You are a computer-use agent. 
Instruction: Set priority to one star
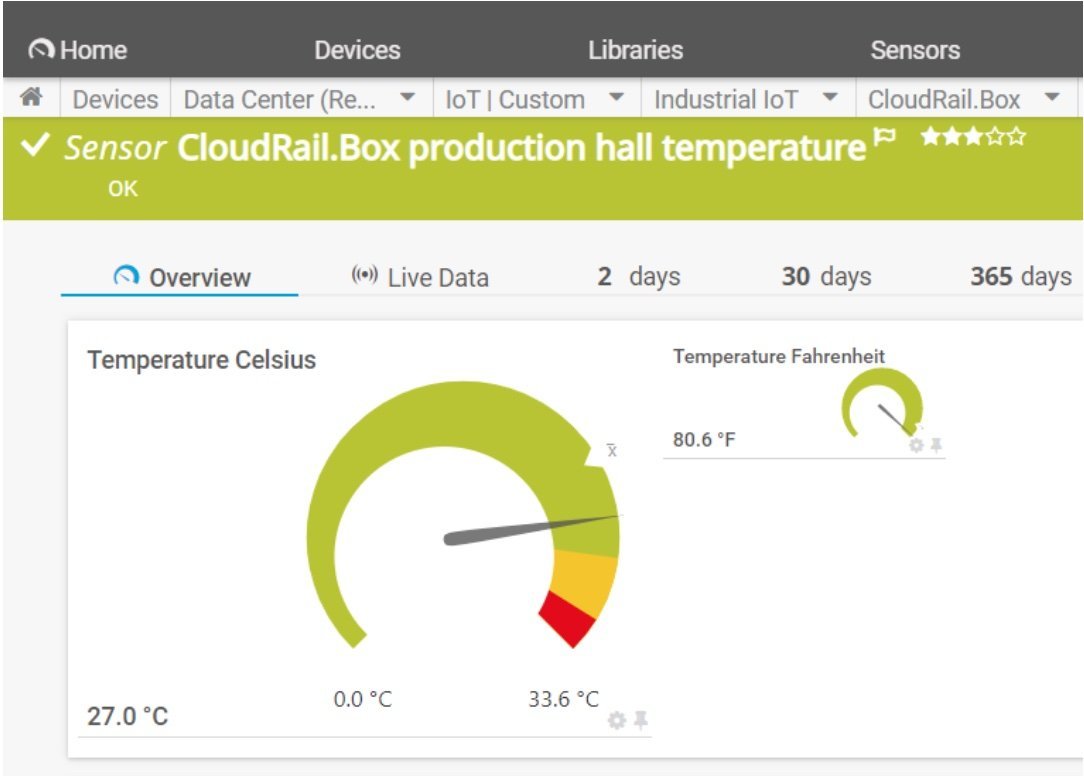(x=930, y=137)
